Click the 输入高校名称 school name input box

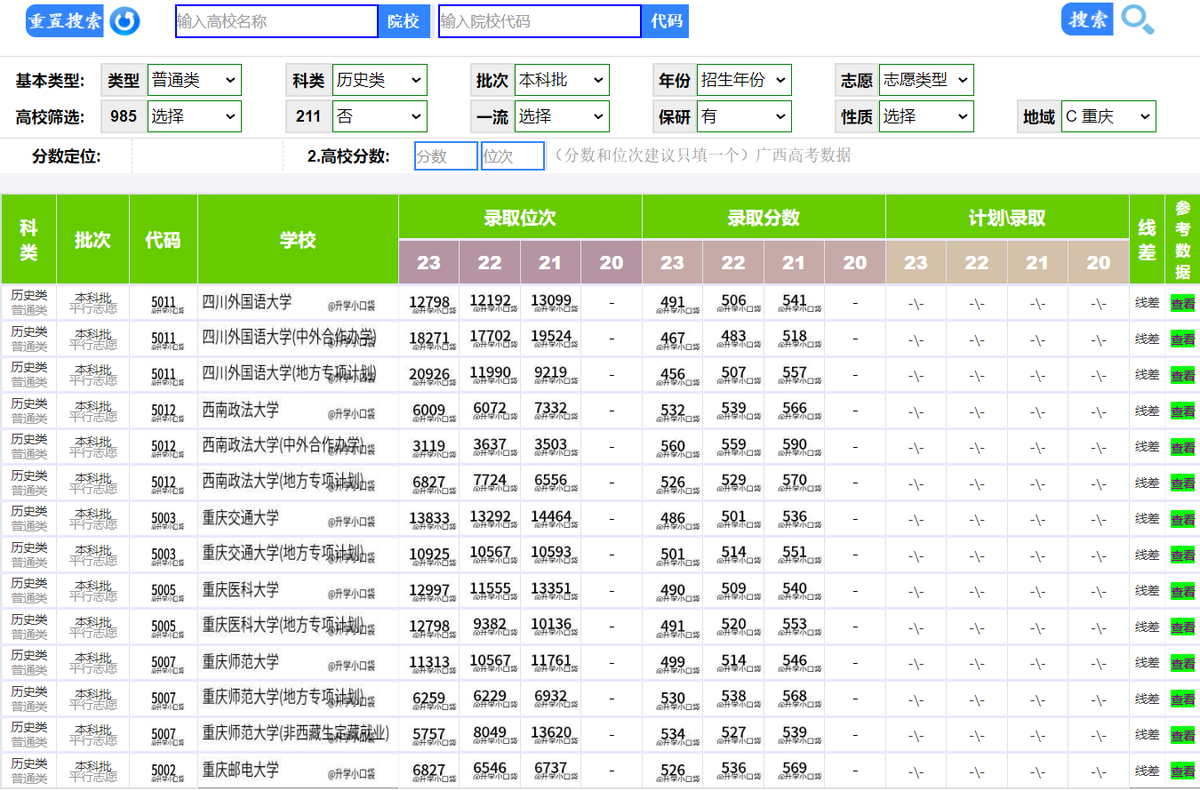(x=276, y=20)
